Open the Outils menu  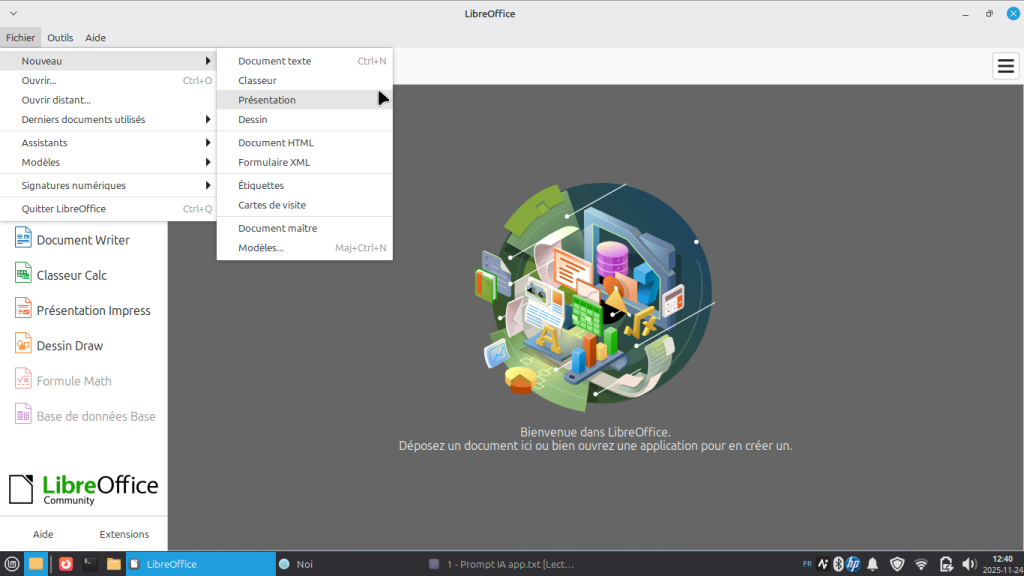(60, 38)
